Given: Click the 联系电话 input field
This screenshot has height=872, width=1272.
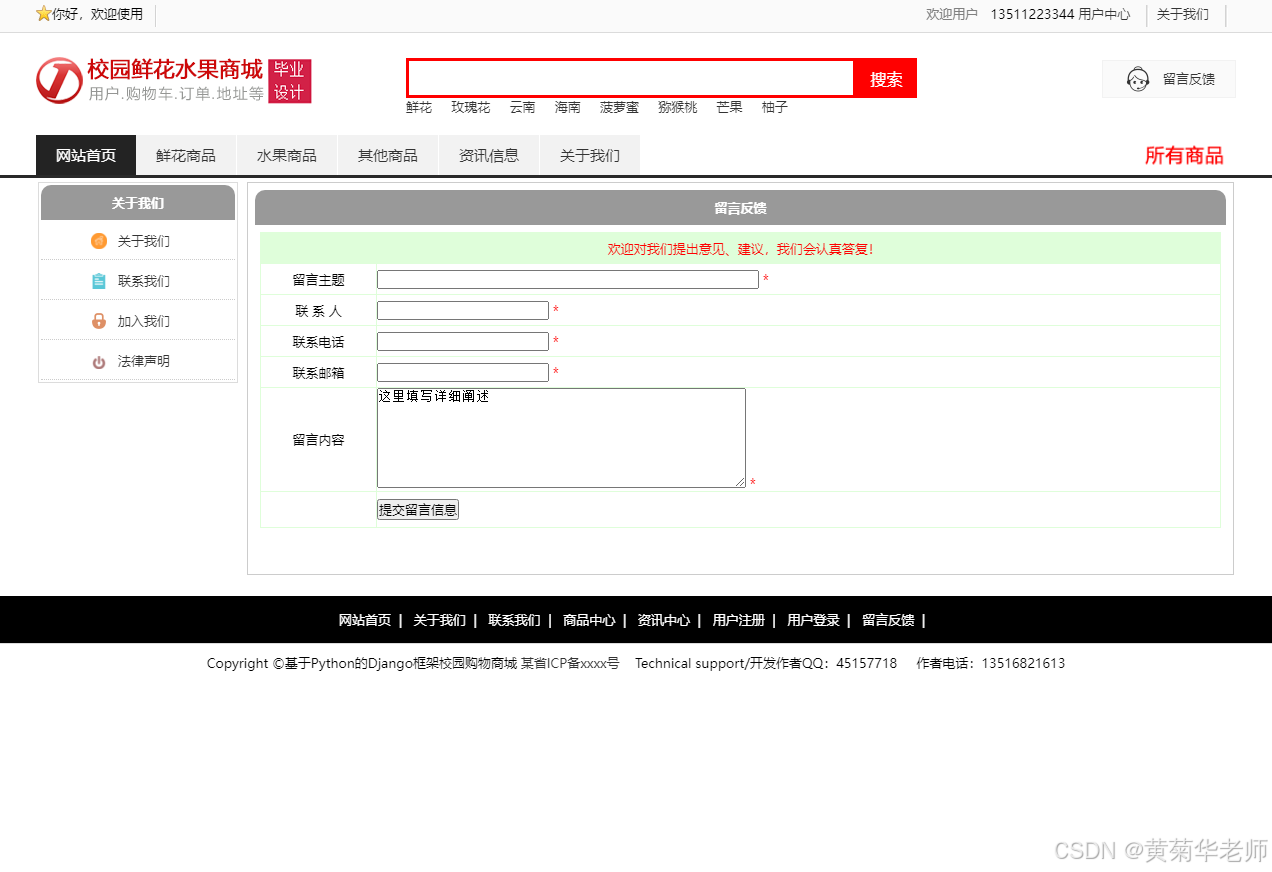Looking at the screenshot, I should pyautogui.click(x=463, y=342).
